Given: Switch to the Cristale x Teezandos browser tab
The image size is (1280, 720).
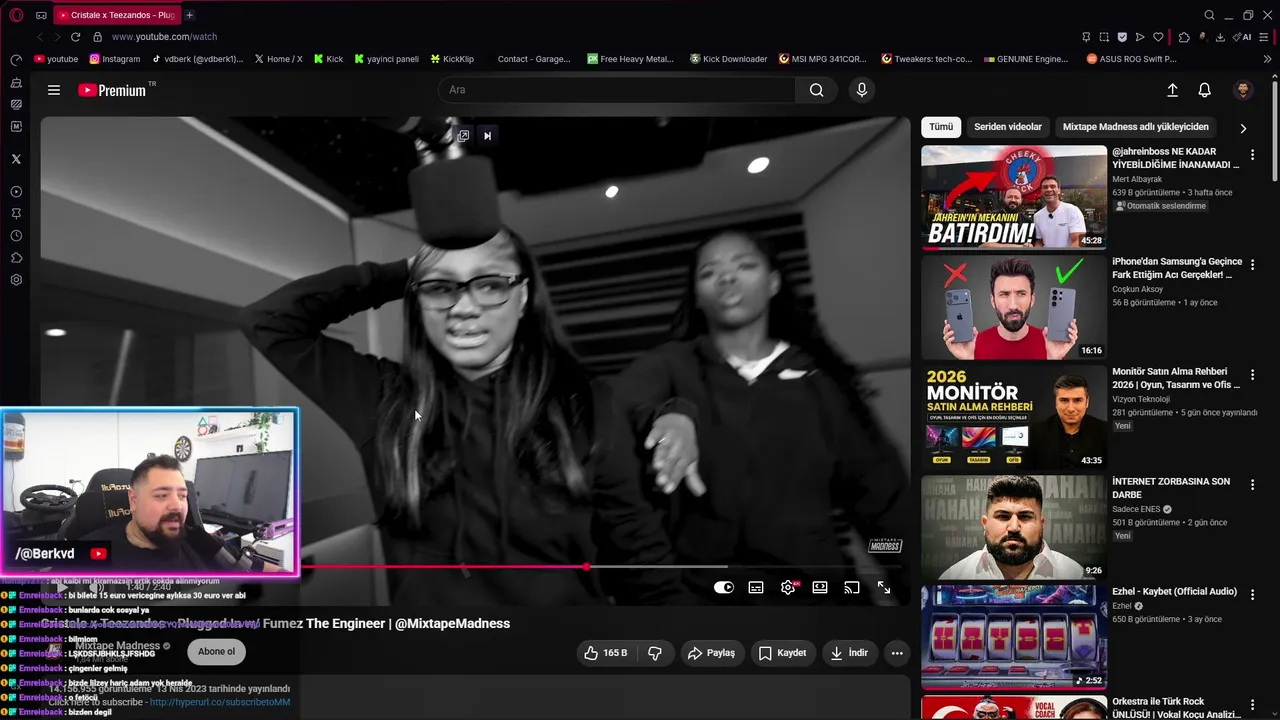Looking at the screenshot, I should click(x=115, y=15).
